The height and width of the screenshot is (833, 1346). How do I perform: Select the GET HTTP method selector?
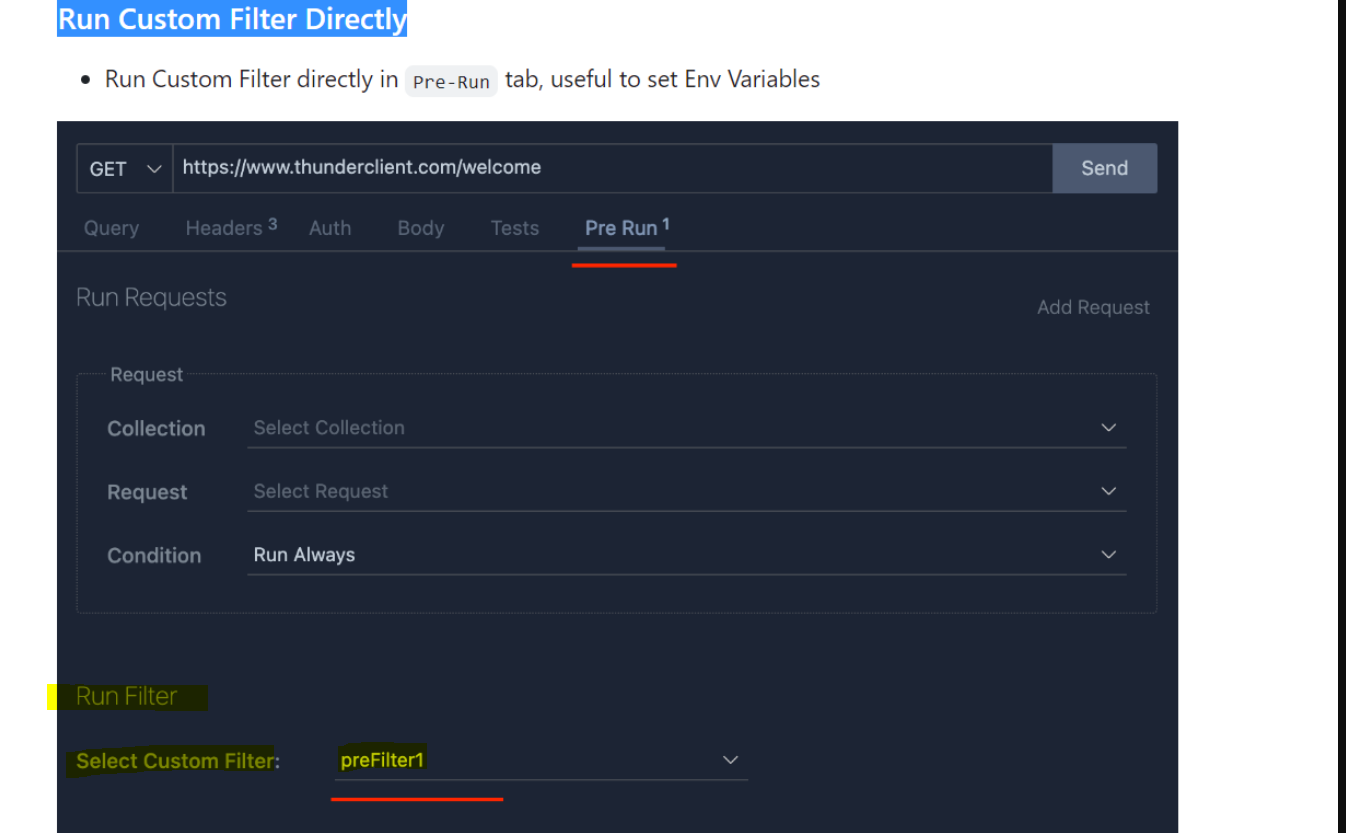click(x=108, y=168)
